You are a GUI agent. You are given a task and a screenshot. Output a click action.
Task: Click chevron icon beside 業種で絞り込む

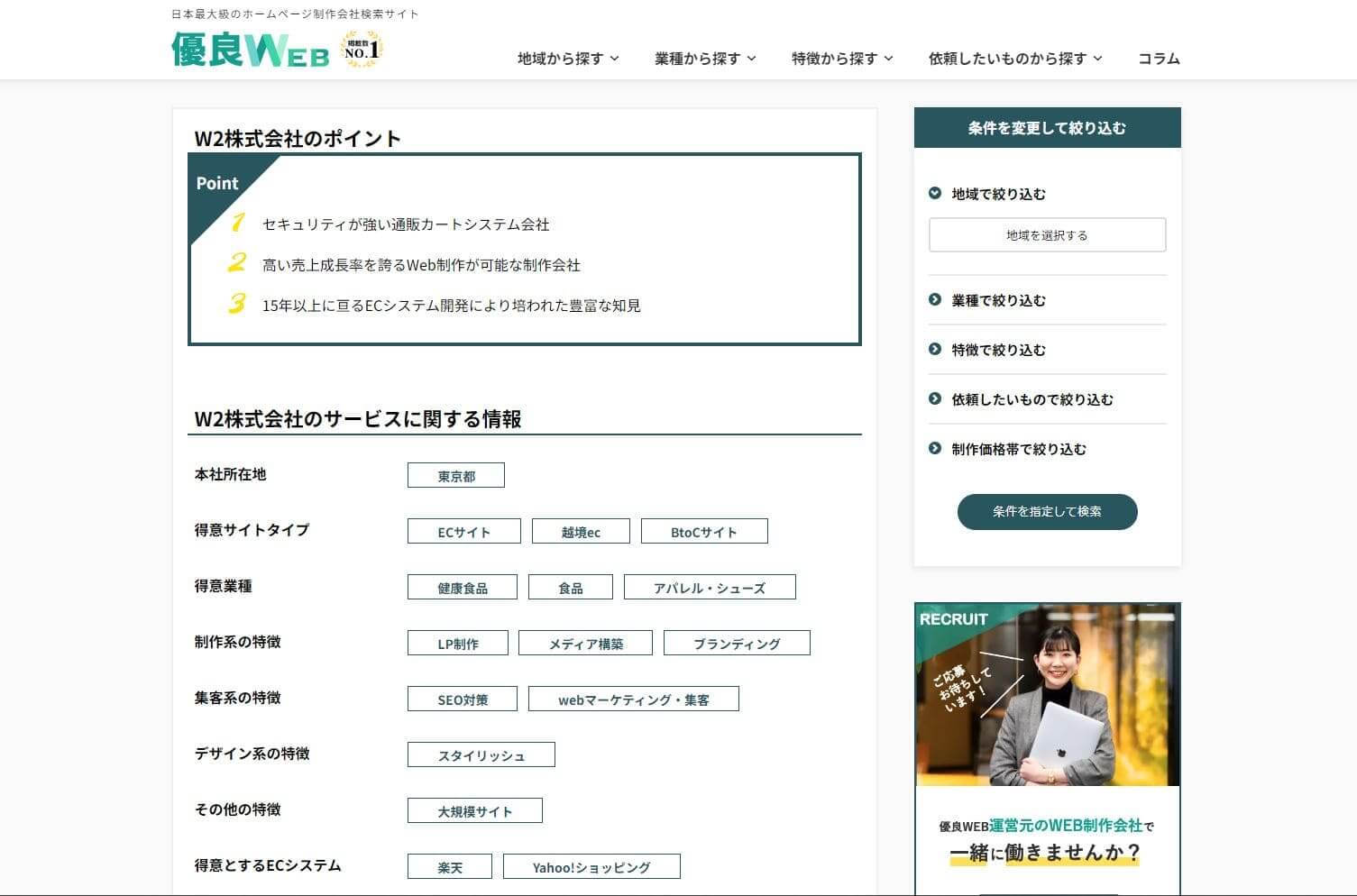click(x=935, y=299)
